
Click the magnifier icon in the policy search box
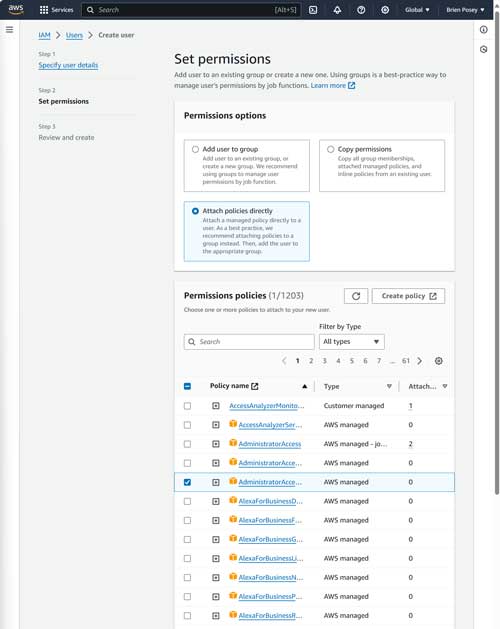point(192,342)
